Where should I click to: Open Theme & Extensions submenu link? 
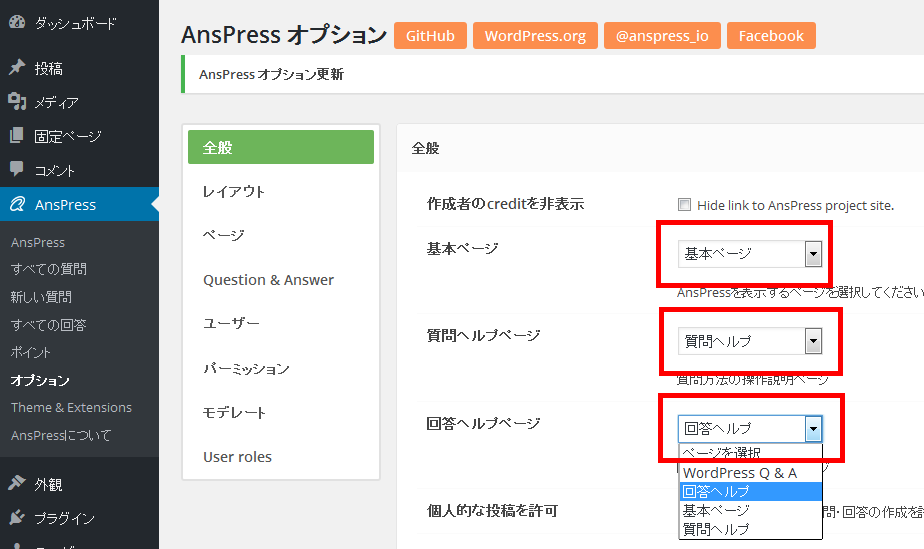tap(71, 407)
